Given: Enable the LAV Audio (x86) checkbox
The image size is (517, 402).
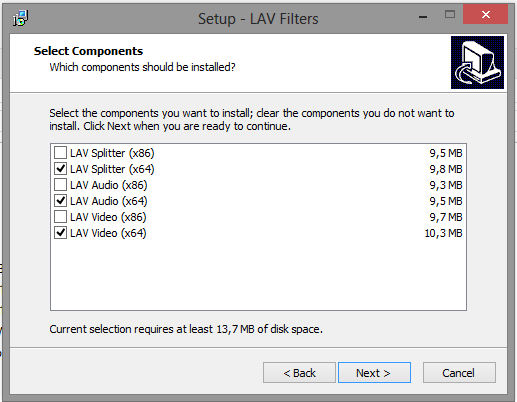Looking at the screenshot, I should click(x=60, y=185).
